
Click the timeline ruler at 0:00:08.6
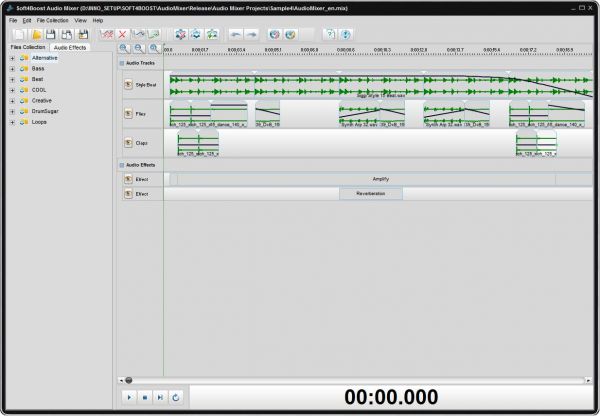point(346,50)
